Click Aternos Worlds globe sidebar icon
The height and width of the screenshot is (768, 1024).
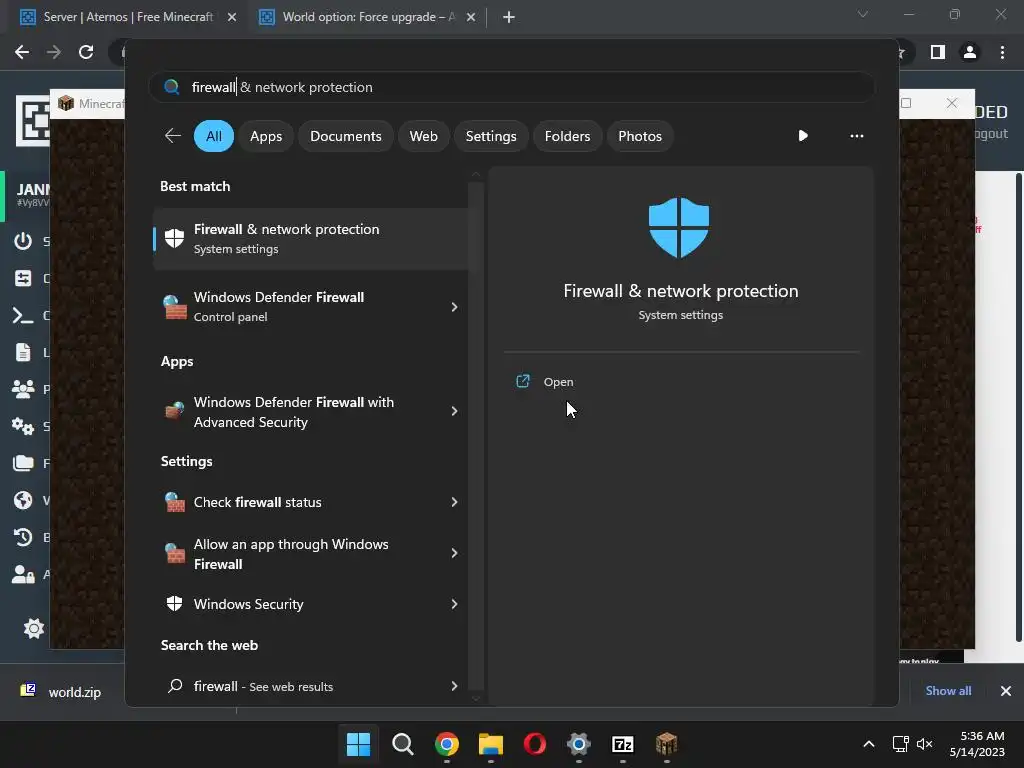pos(23,500)
